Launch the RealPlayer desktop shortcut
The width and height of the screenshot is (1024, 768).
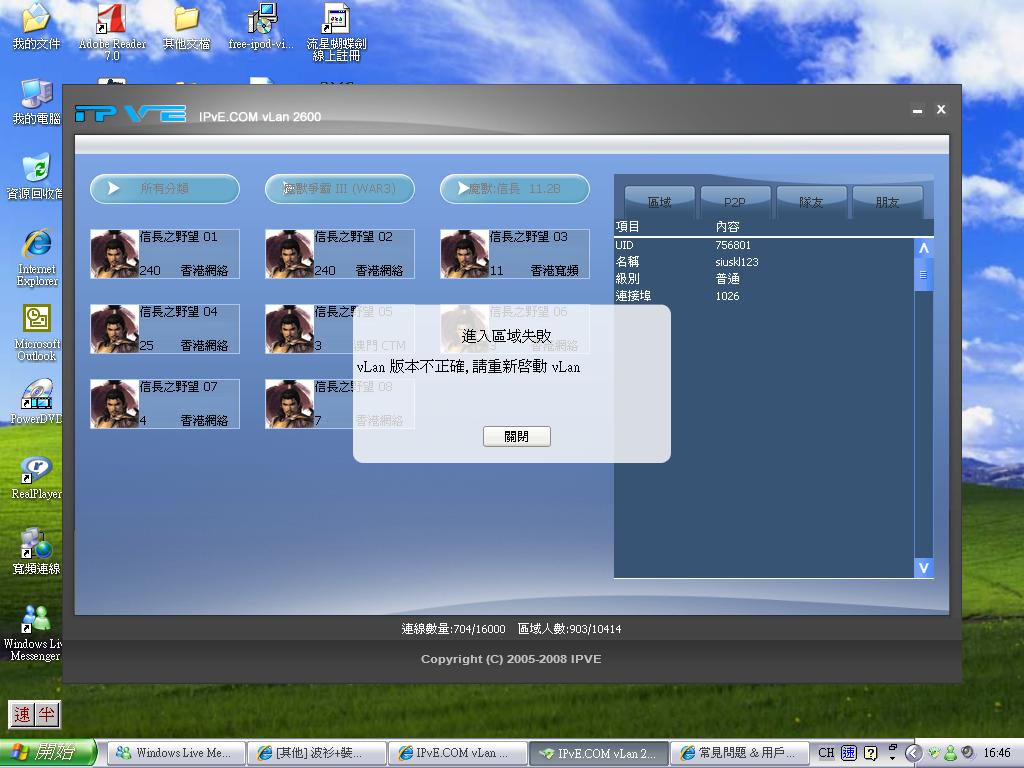(x=37, y=469)
